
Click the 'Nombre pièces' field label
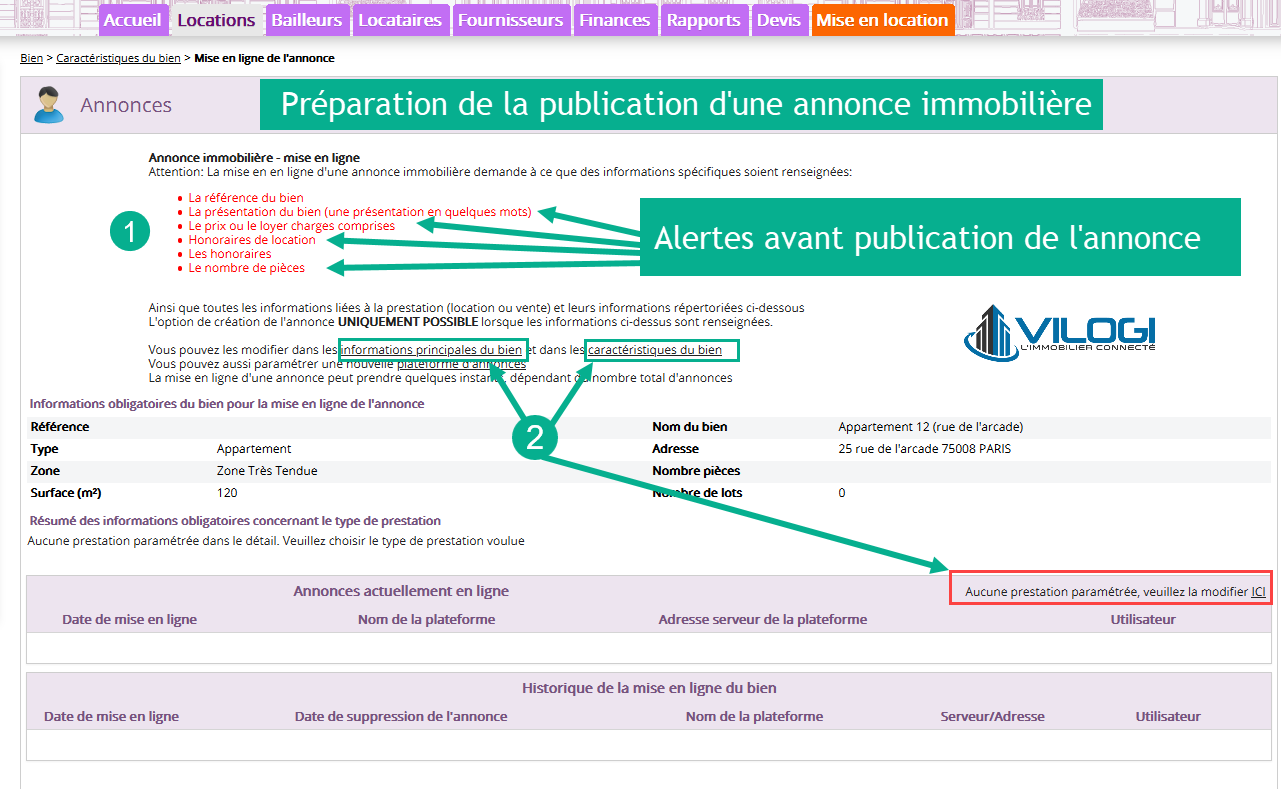[x=697, y=471]
